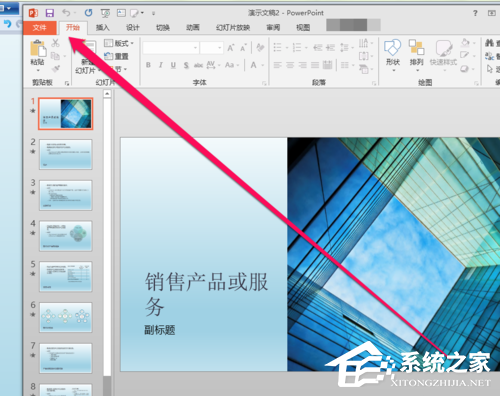Click the 排列 Arrange button

[x=416, y=55]
